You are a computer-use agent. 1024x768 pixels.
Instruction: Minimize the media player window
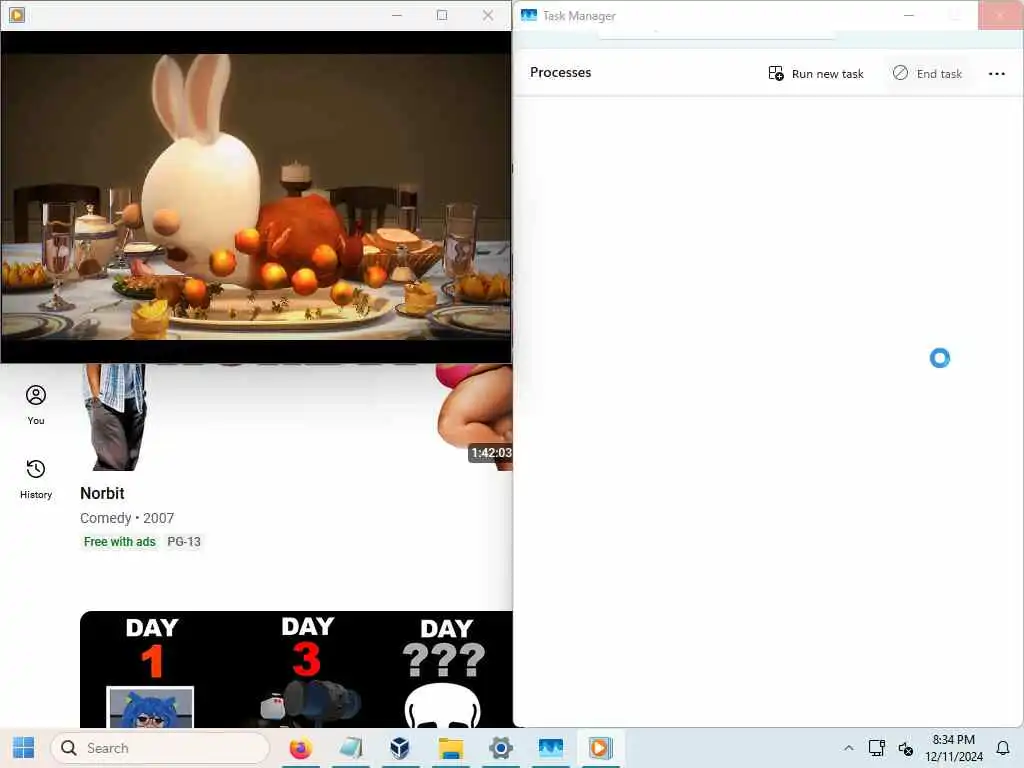[396, 15]
